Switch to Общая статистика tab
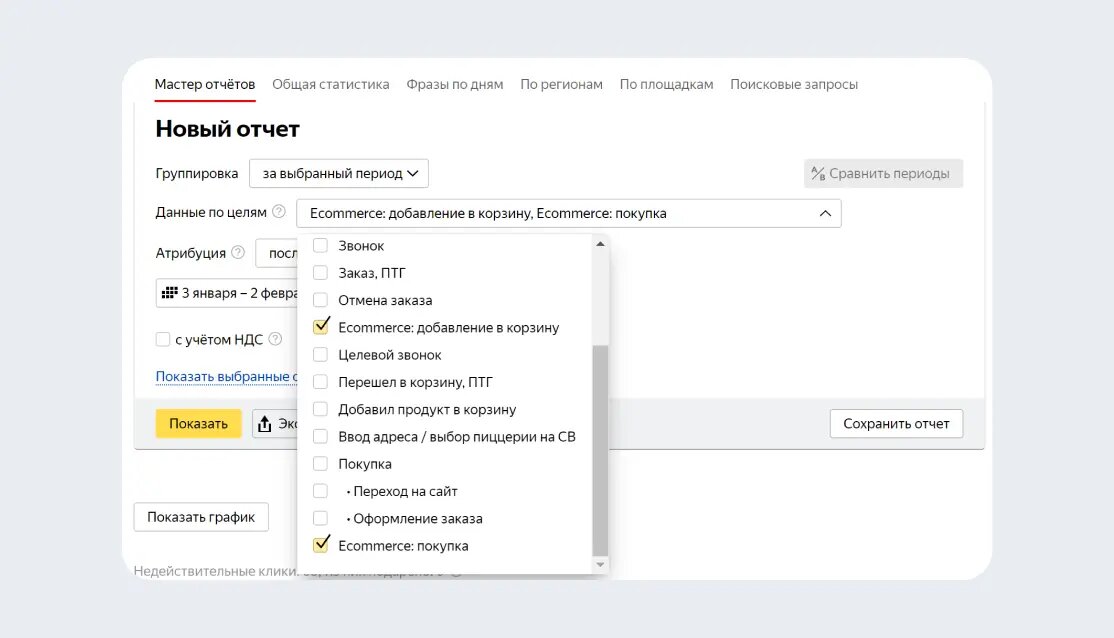The height and width of the screenshot is (638, 1114). (x=330, y=84)
